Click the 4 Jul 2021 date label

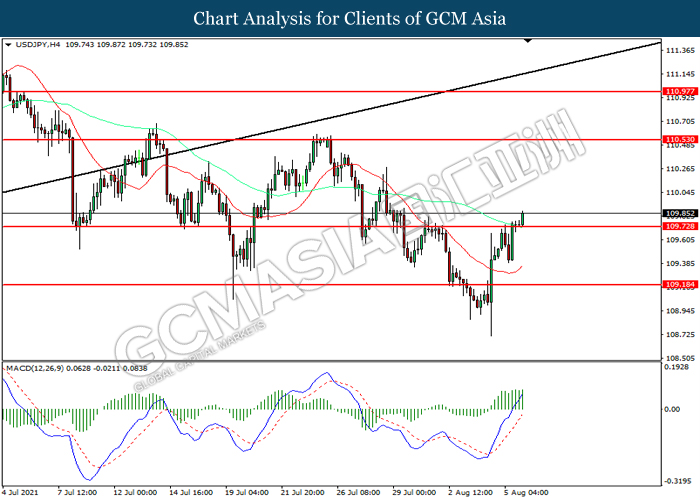click(21, 492)
